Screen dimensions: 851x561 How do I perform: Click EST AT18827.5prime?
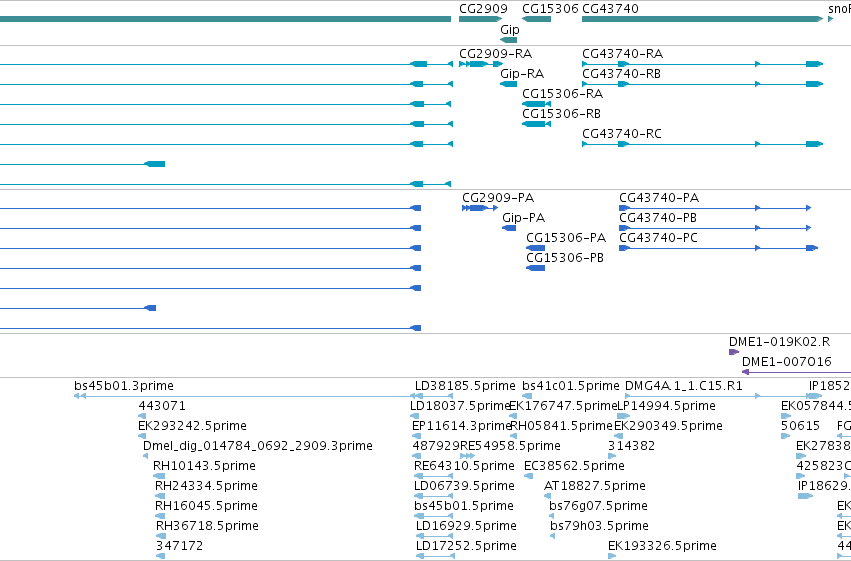[595, 486]
